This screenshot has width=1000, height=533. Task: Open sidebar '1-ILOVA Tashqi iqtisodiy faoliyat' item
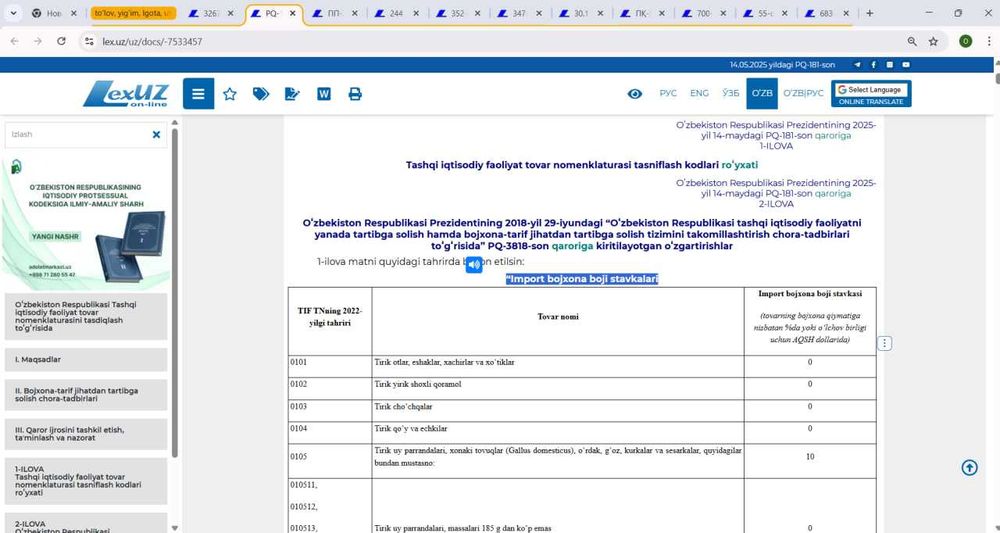(x=86, y=481)
